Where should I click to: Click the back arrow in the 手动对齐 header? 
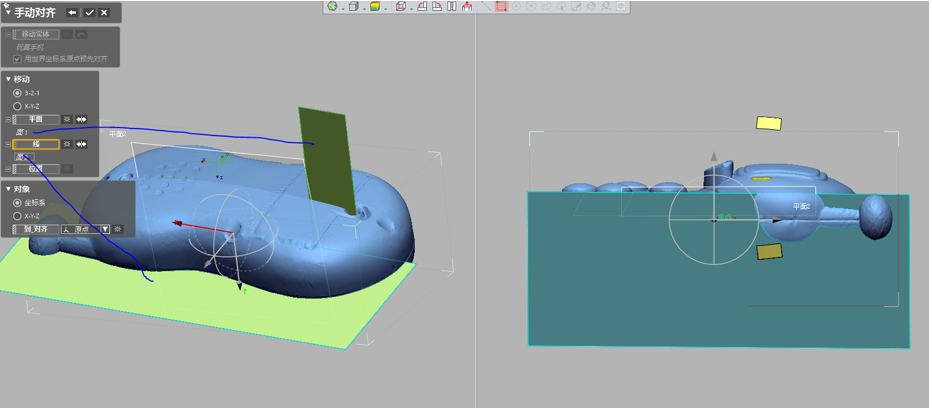point(72,13)
